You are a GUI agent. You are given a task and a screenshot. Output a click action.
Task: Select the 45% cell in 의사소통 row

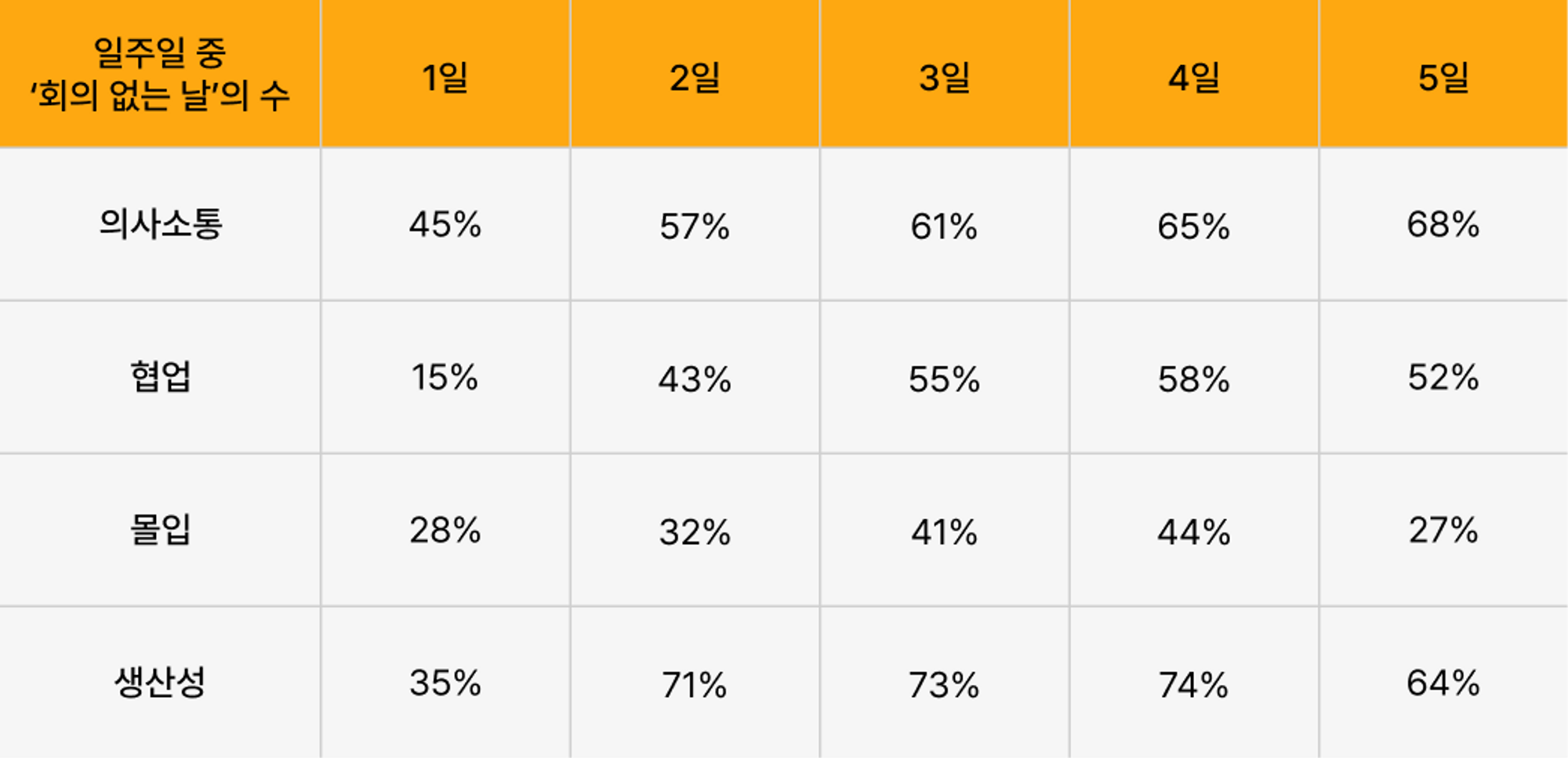tap(445, 224)
